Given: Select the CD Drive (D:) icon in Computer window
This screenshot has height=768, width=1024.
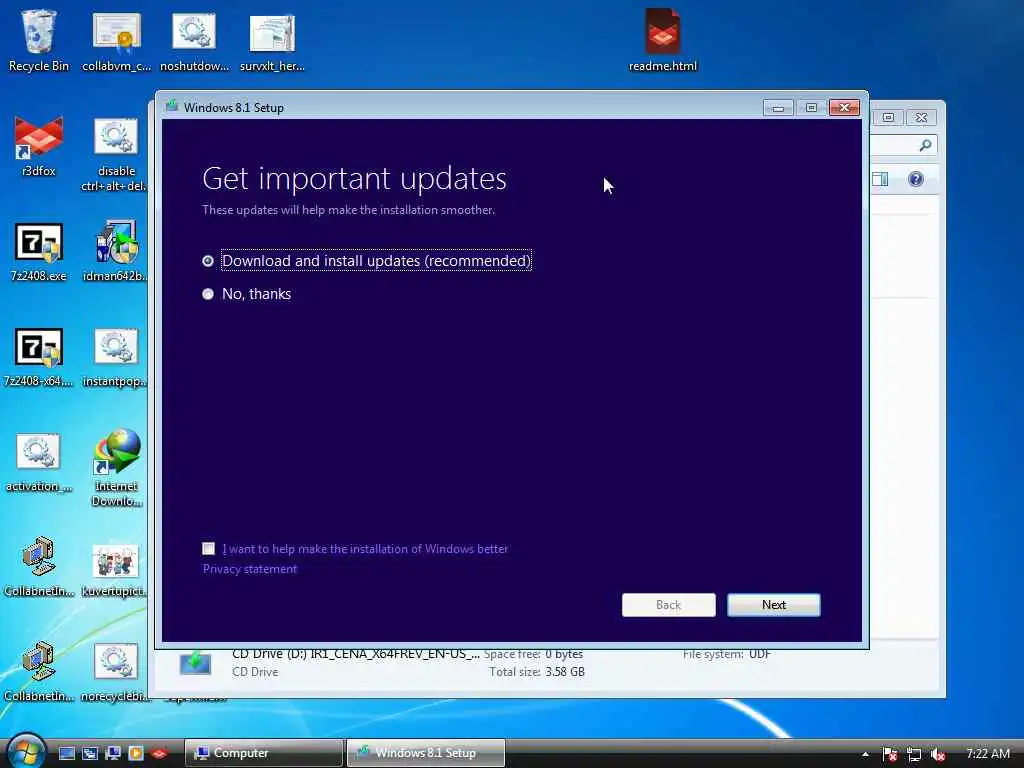Looking at the screenshot, I should pyautogui.click(x=195, y=663).
